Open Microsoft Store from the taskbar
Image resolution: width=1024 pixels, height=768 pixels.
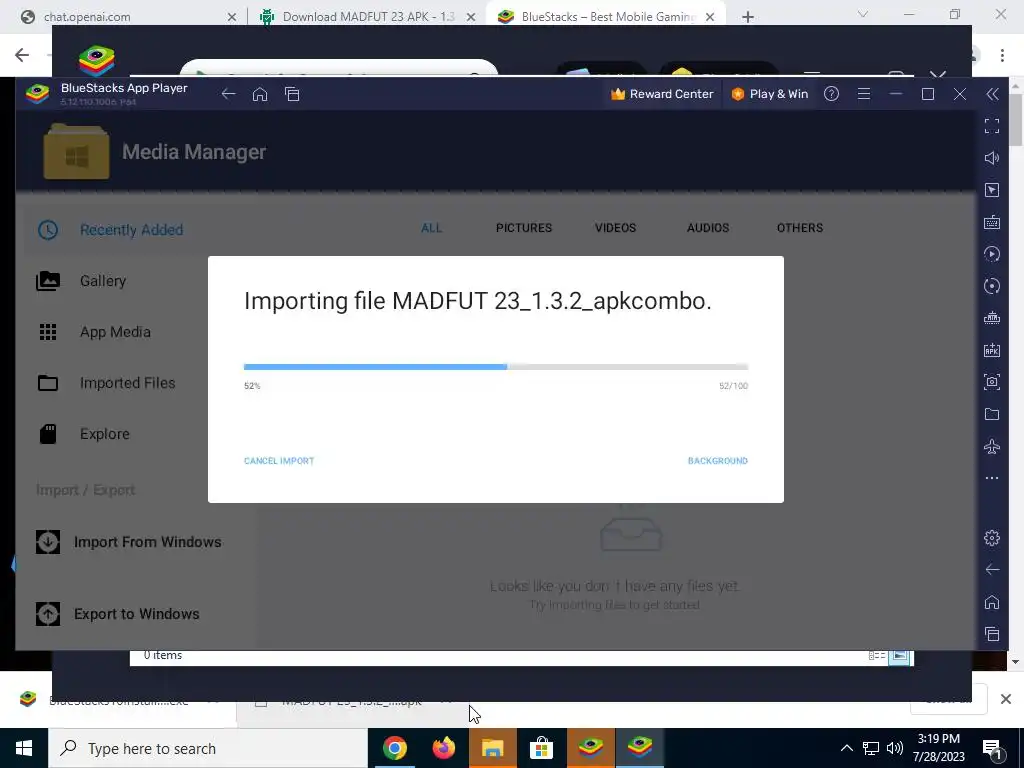(541, 748)
